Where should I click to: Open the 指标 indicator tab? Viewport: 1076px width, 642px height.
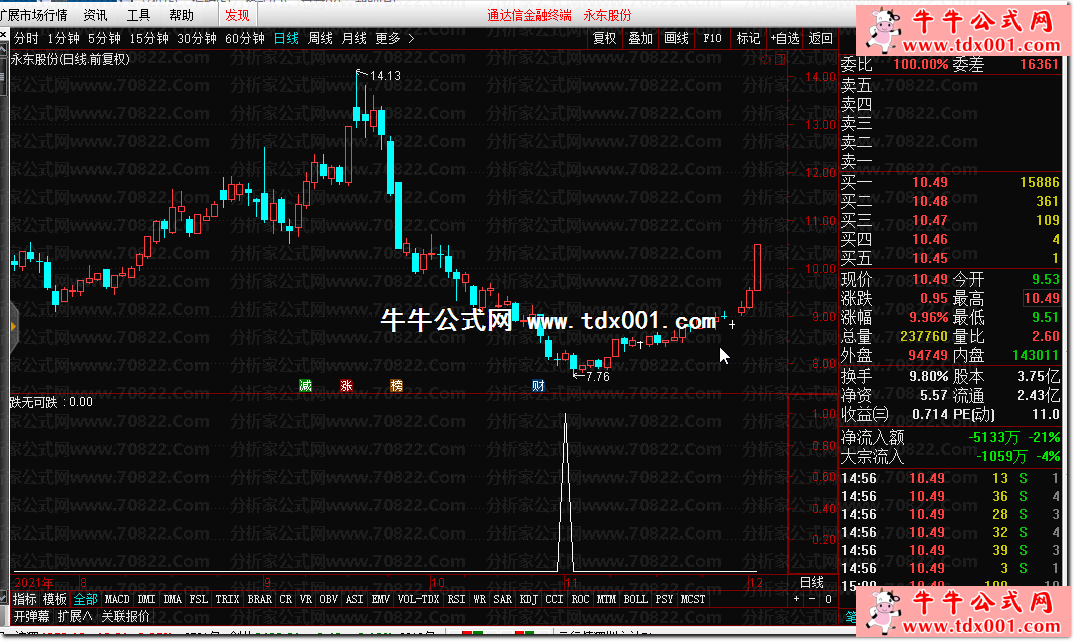point(25,599)
